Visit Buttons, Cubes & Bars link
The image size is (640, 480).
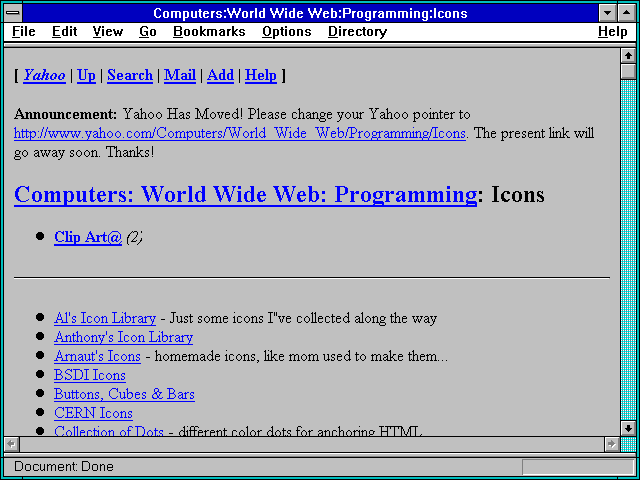pos(124,394)
